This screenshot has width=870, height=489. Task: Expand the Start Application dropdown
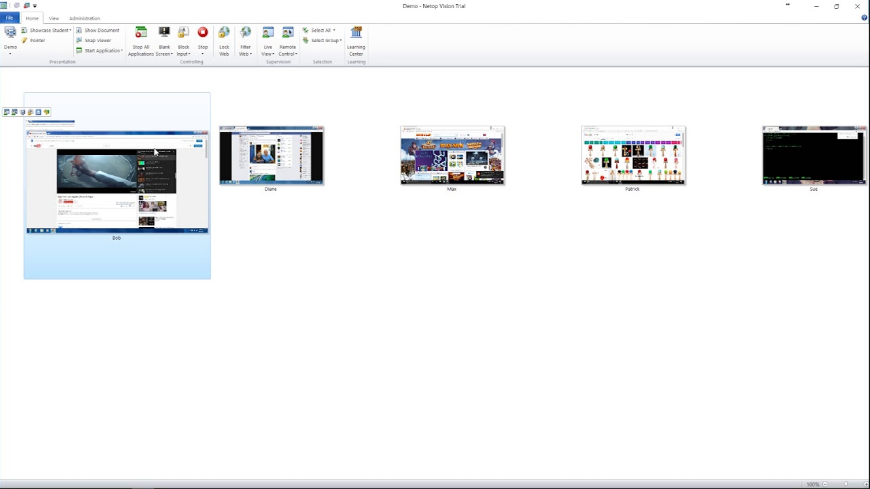pos(101,50)
